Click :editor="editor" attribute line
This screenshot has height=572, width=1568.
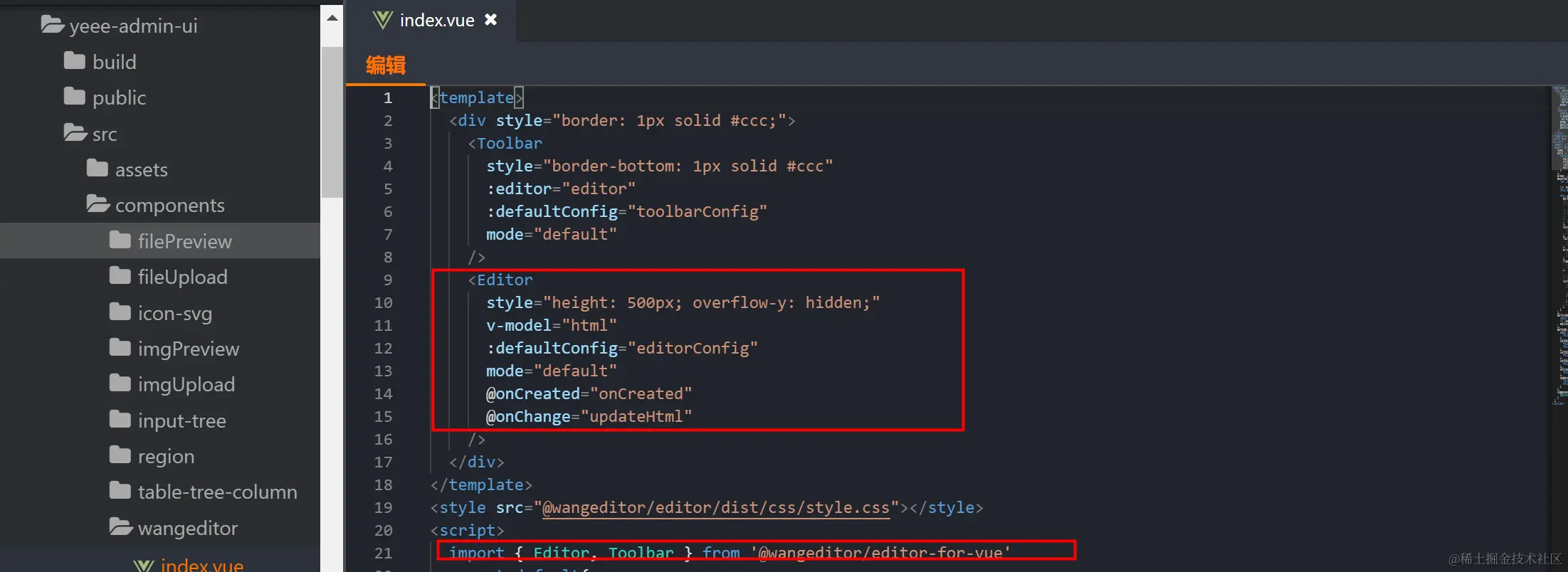tap(561, 189)
